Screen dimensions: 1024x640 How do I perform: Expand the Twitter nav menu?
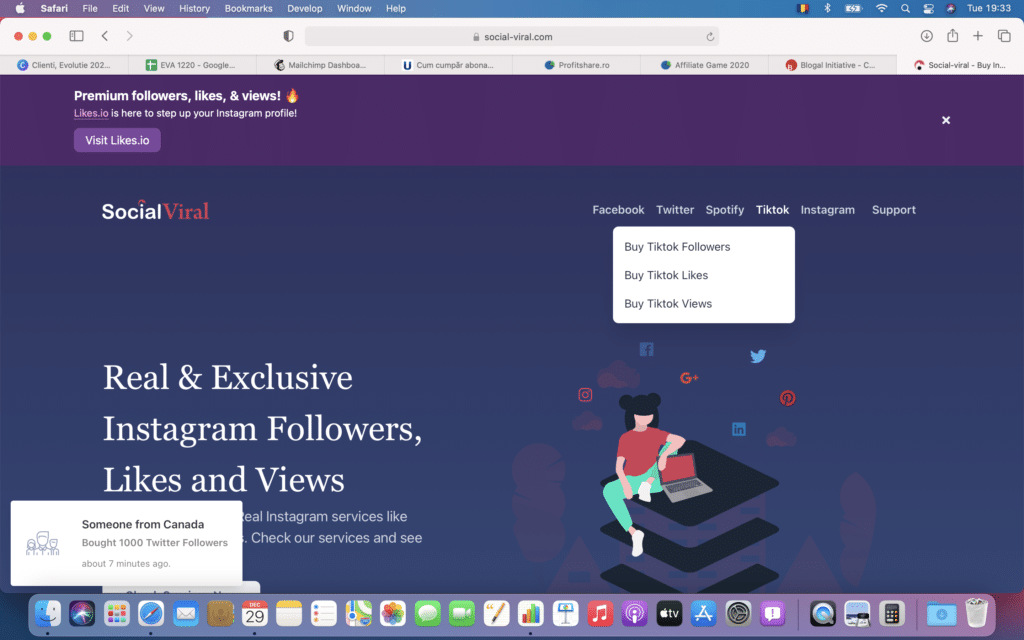[675, 210]
